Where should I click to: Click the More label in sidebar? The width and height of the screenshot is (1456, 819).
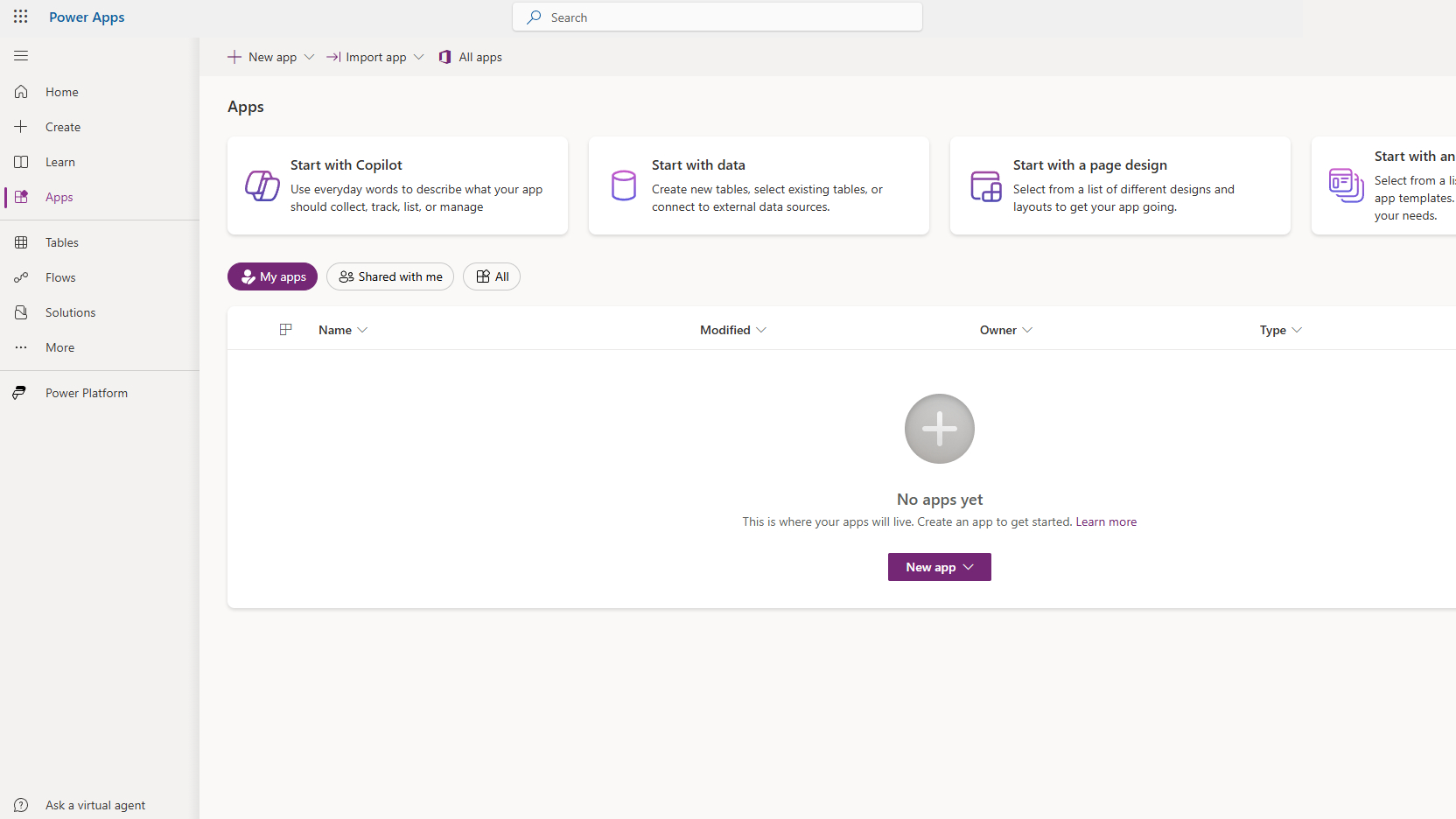click(60, 347)
